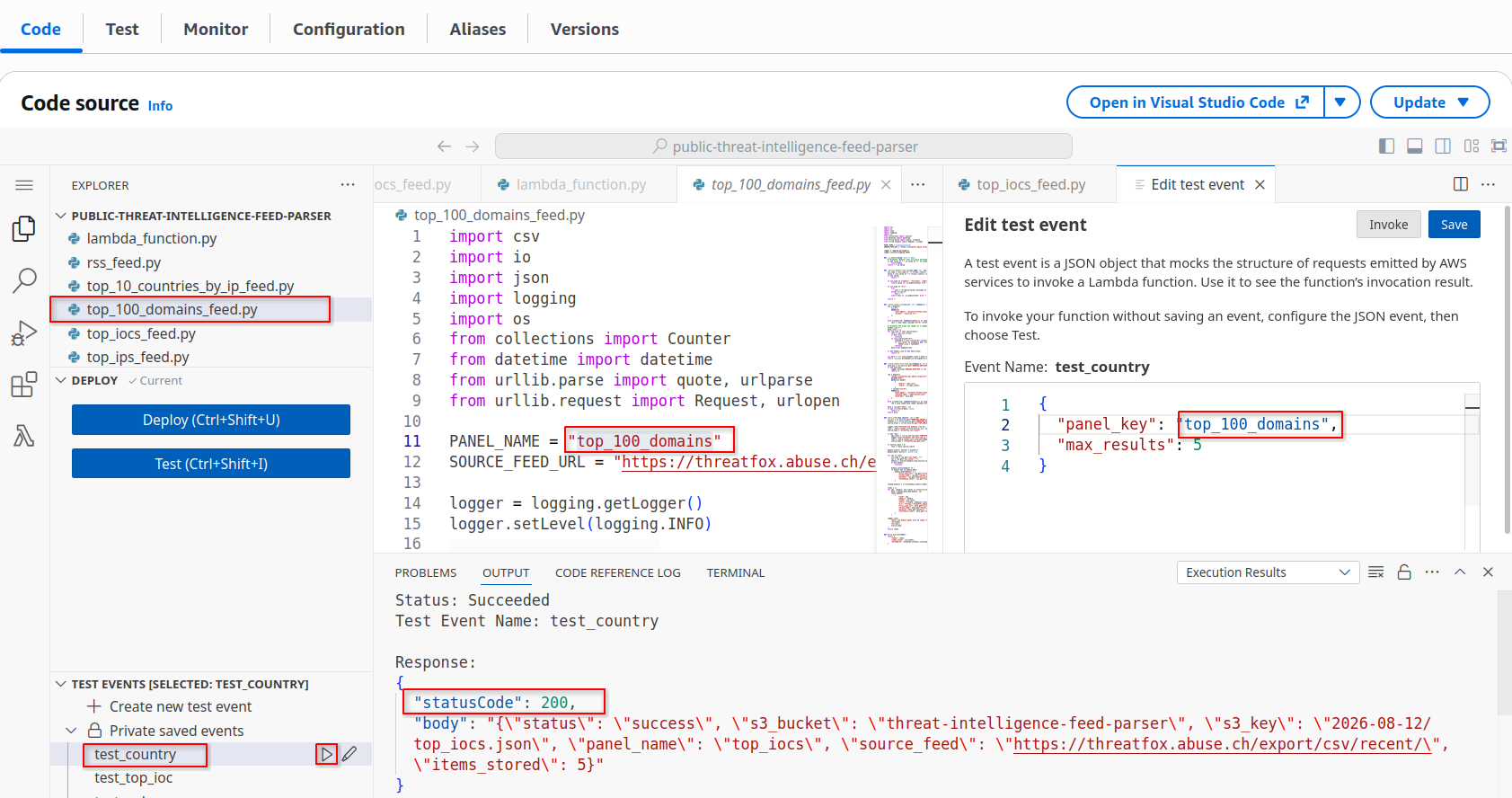The image size is (1512, 798).
Task: Click Deploy (Ctrl+Shift+U) button
Action: (x=211, y=420)
